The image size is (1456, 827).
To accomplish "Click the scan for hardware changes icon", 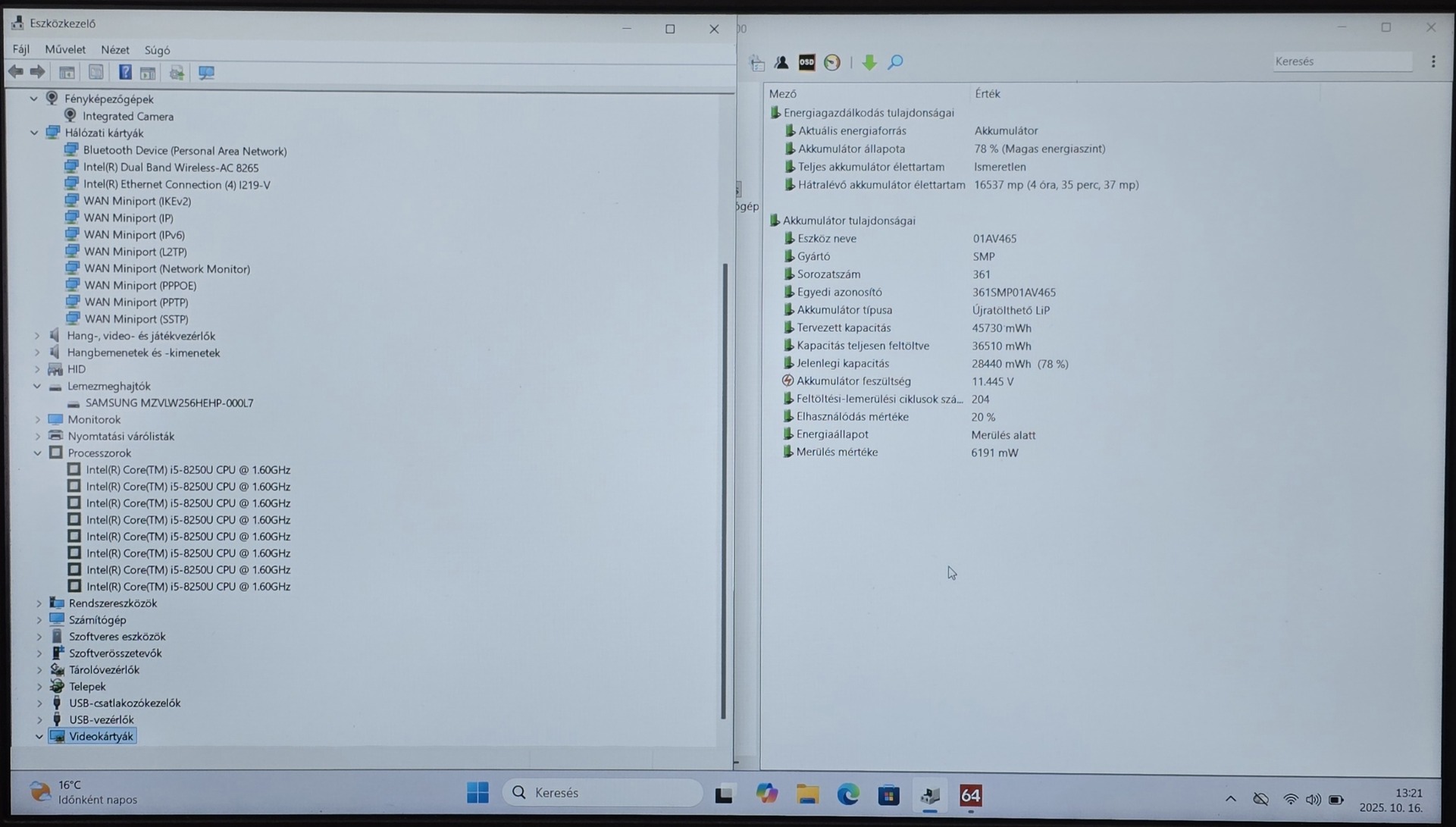I will click(x=206, y=72).
